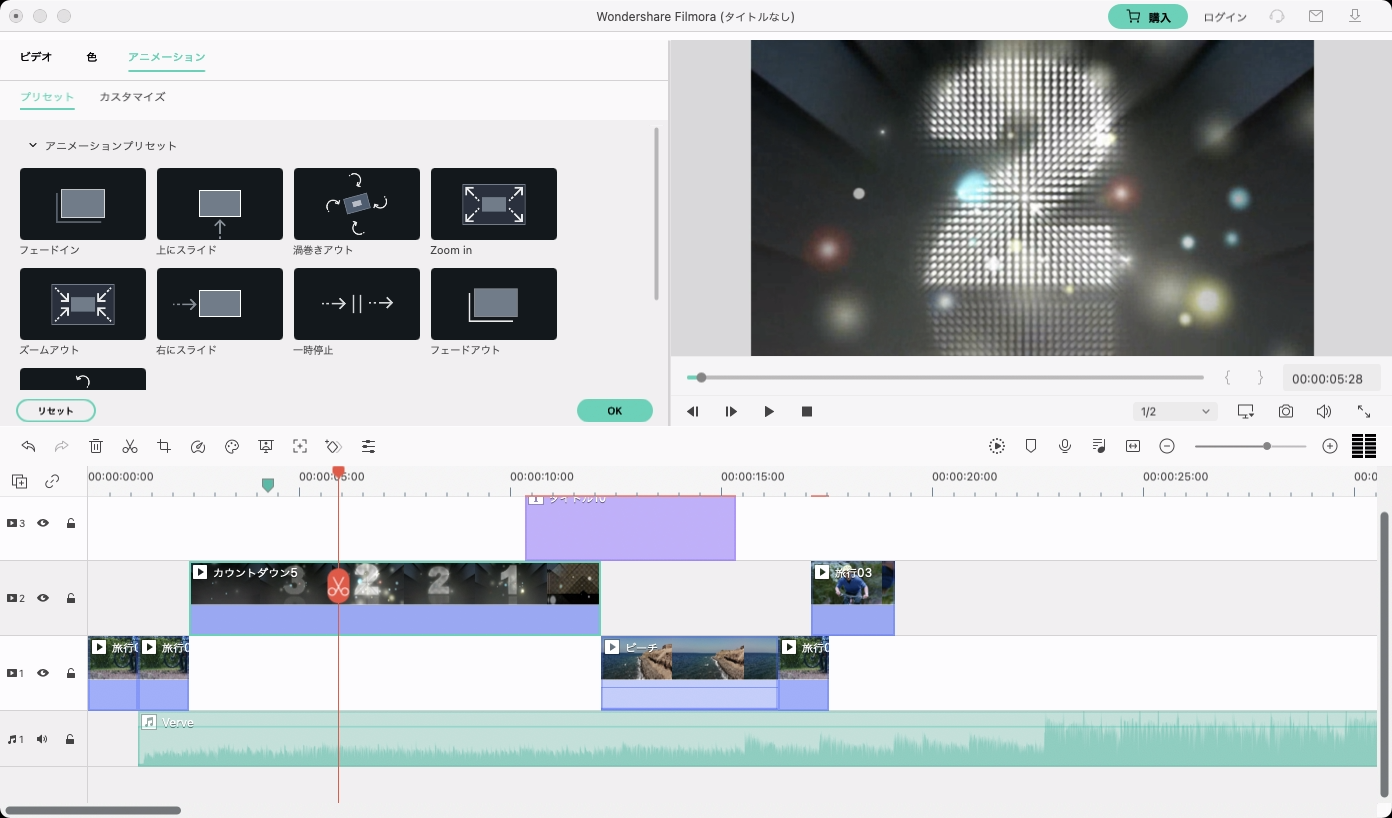Open the edit adjustment sliders icon
1392x818 pixels.
pyautogui.click(x=369, y=446)
